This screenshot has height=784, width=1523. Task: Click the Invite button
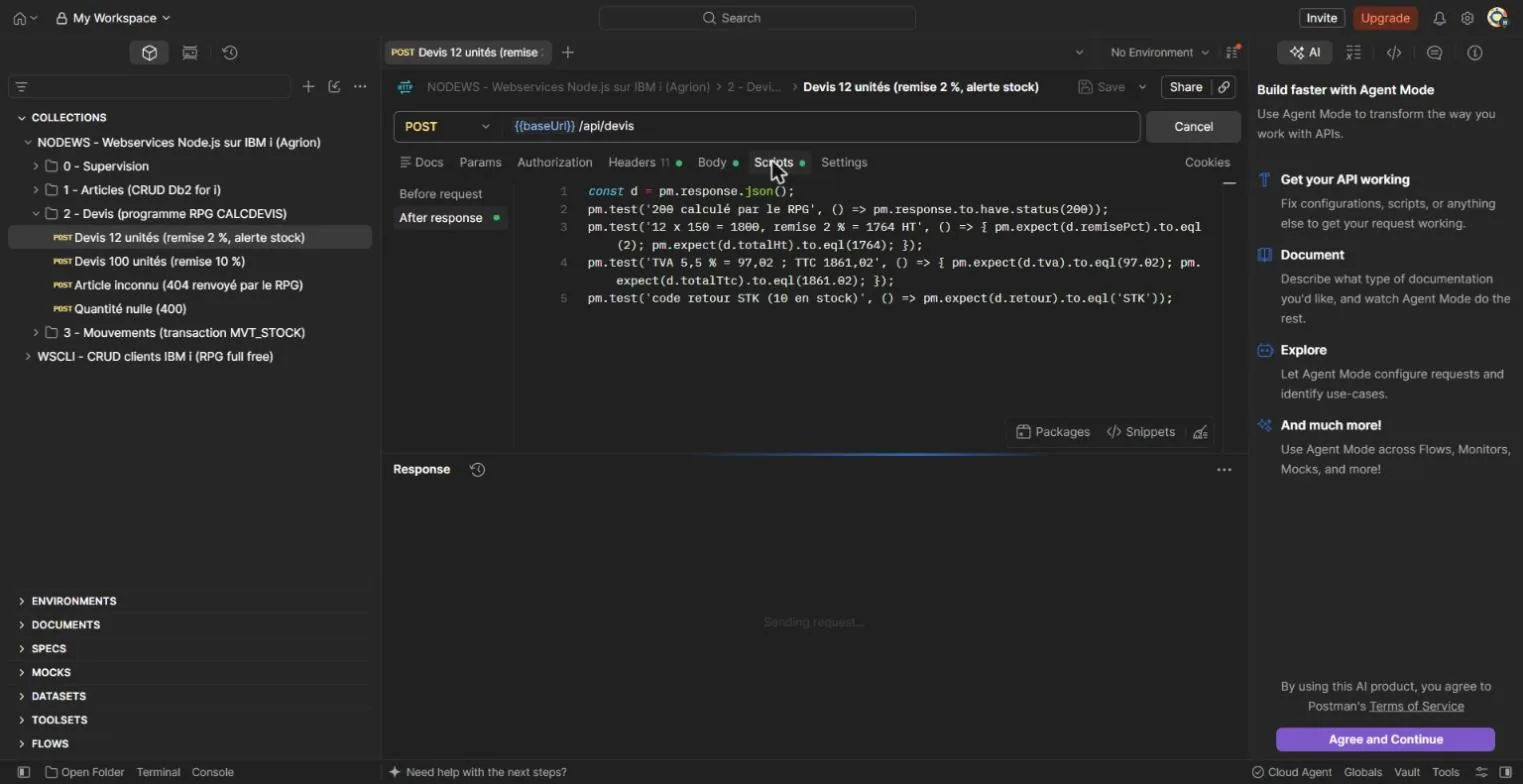(1321, 18)
